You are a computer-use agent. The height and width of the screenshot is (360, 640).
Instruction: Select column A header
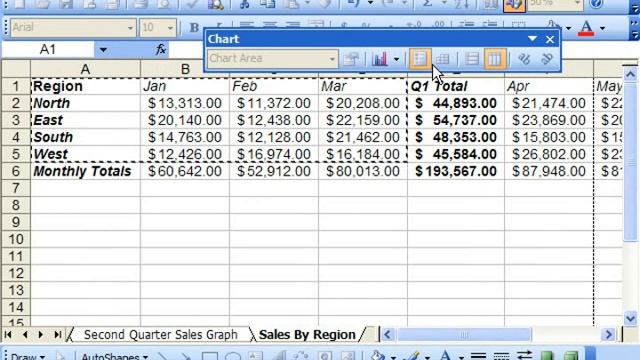85,69
